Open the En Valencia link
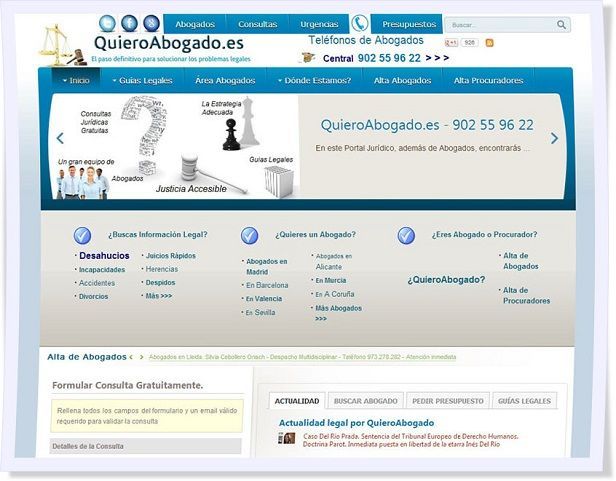616x481 pixels. pos(264,299)
